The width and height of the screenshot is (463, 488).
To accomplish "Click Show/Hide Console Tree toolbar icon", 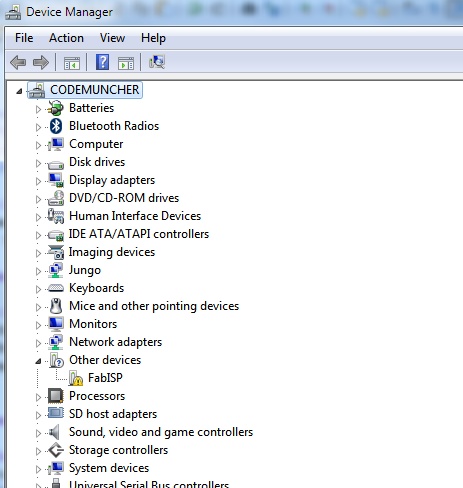I will 72,63.
